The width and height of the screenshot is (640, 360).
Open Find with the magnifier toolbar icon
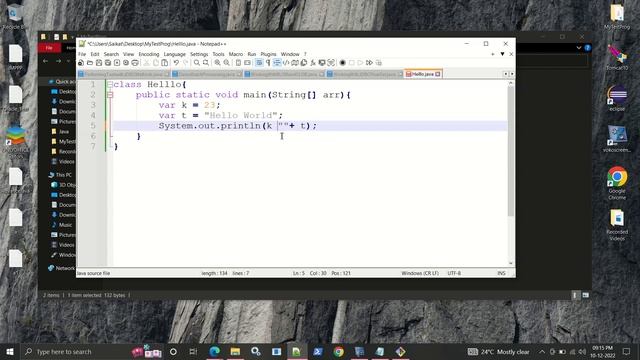click(x=197, y=63)
